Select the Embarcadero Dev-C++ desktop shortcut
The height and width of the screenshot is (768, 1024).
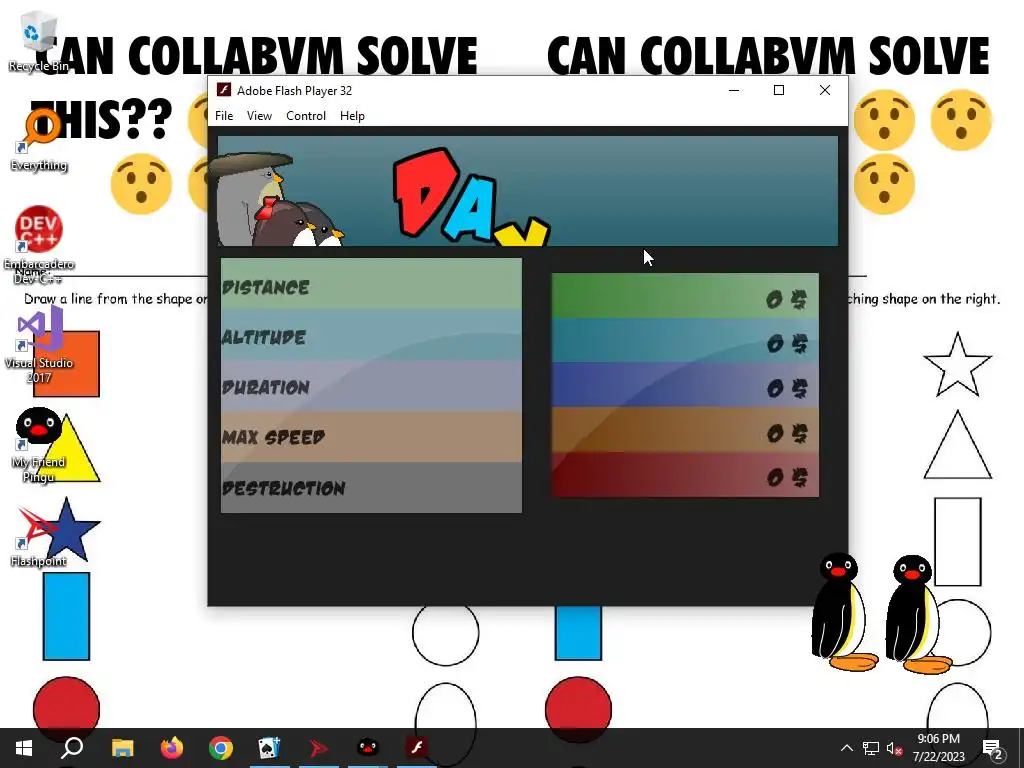point(39,245)
